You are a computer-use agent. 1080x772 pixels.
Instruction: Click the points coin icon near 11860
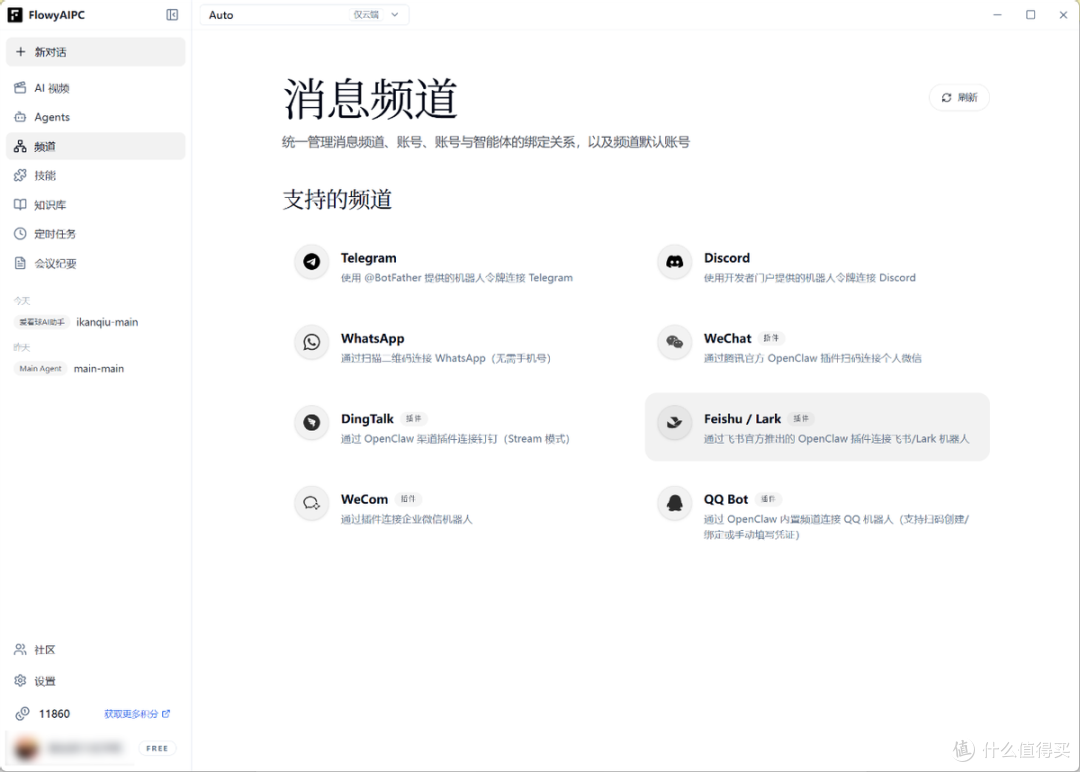[23, 713]
